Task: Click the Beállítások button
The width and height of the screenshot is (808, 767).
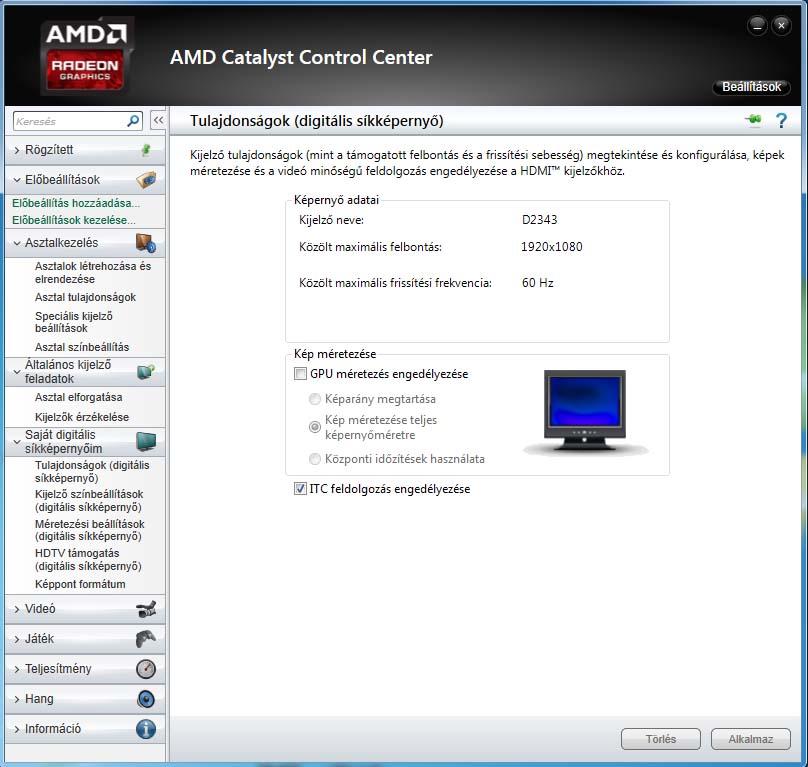Action: pos(751,87)
